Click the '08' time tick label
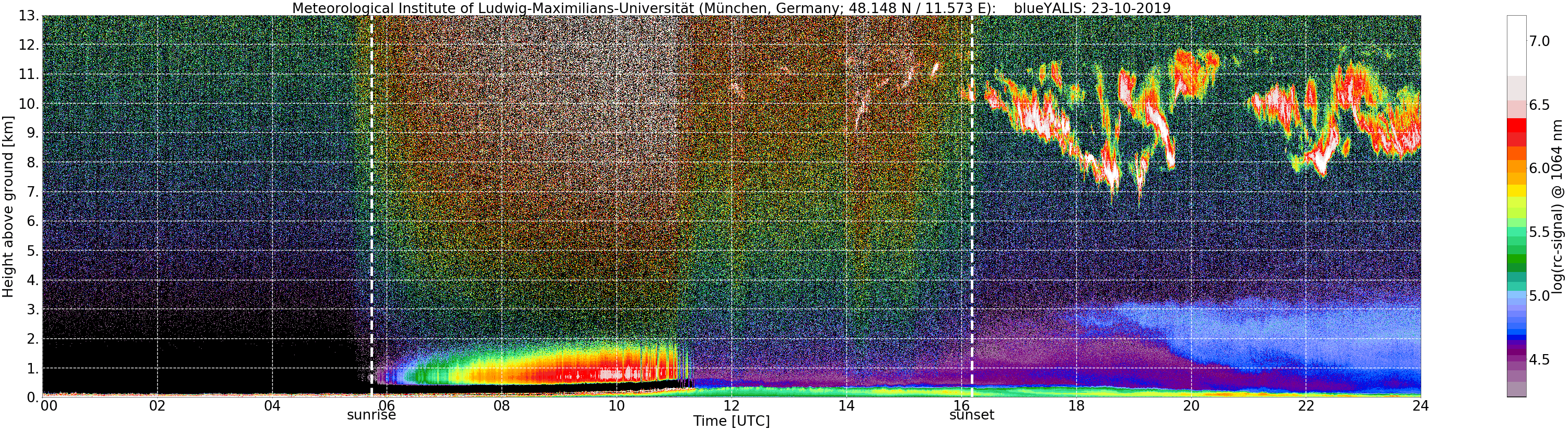 pyautogui.click(x=502, y=405)
